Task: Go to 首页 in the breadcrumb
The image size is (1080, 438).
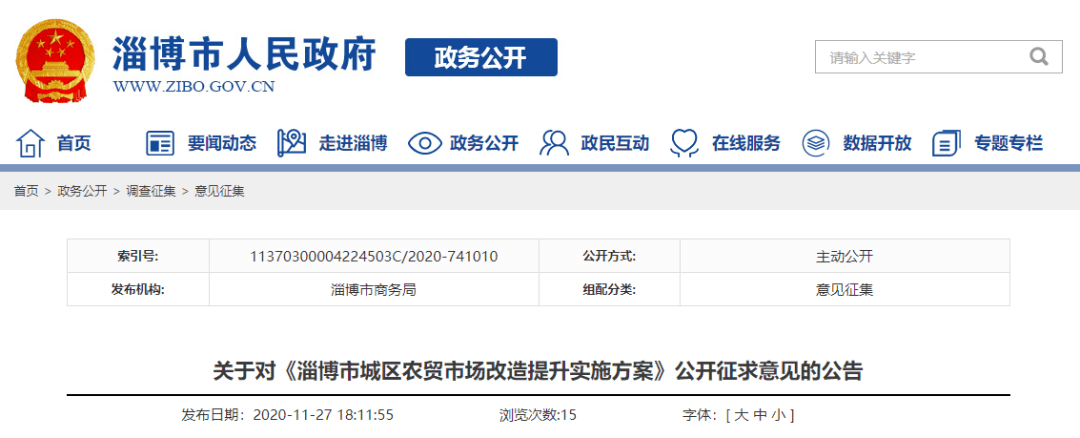Action: (x=26, y=191)
